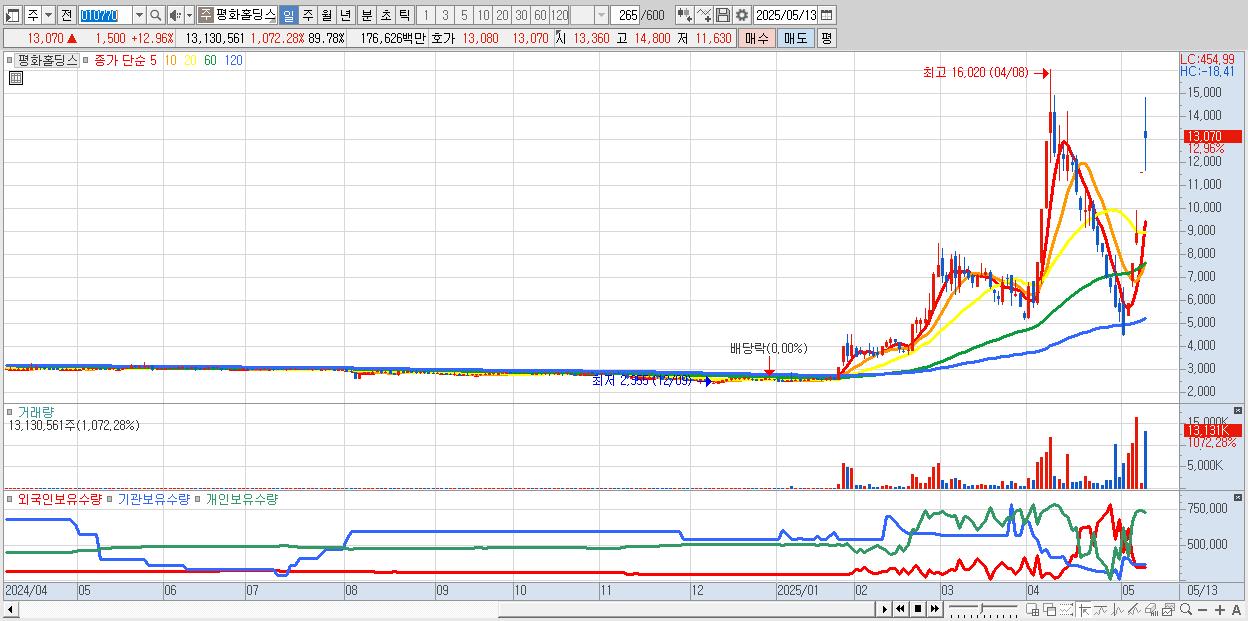Click the 5-day moving average color label
The height and width of the screenshot is (621, 1248).
tap(153, 60)
